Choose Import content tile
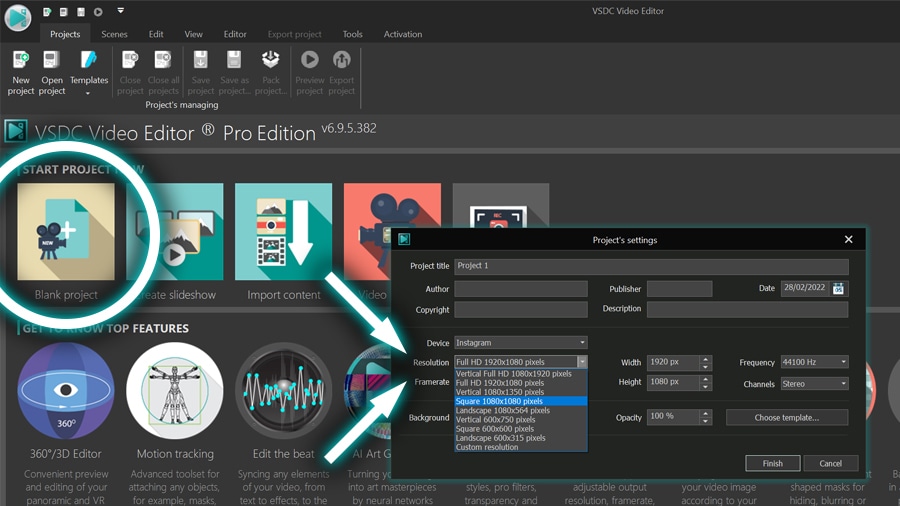The height and width of the screenshot is (506, 900). [x=284, y=232]
